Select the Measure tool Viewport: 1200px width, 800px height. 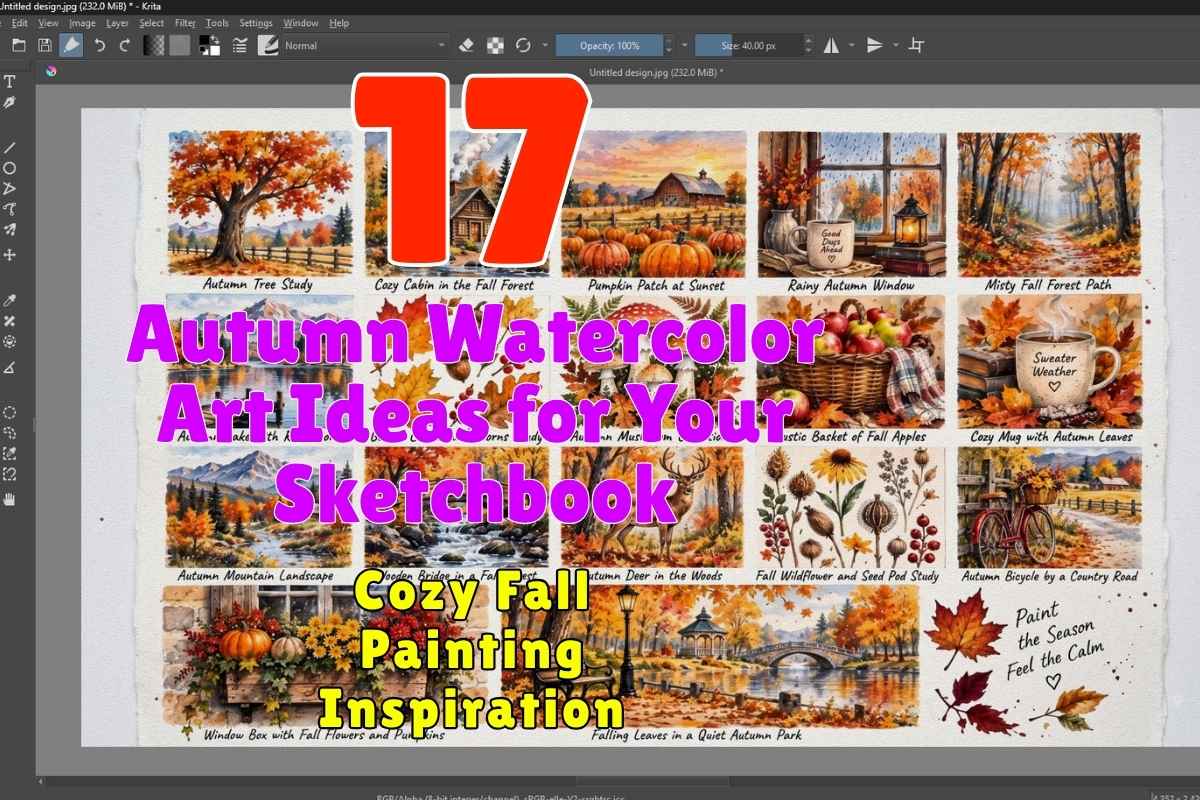tap(10, 368)
